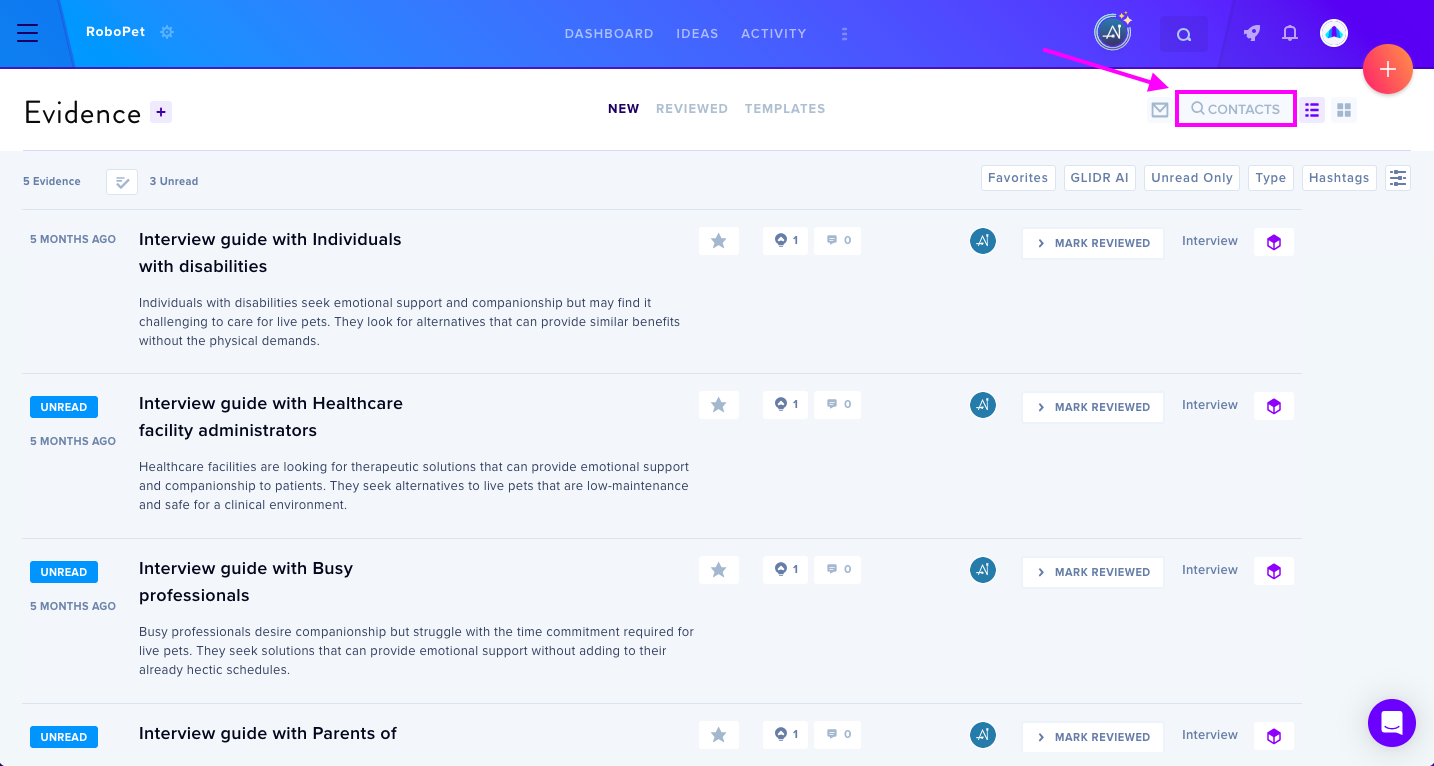Image resolution: width=1434 pixels, height=766 pixels.
Task: Open the envelope email icon
Action: click(1160, 109)
